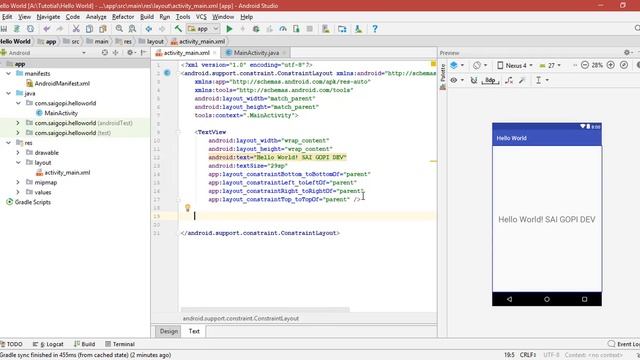
Task: Click scroll-from-source target icon in Project panel
Action: pyautogui.click(x=105, y=53)
